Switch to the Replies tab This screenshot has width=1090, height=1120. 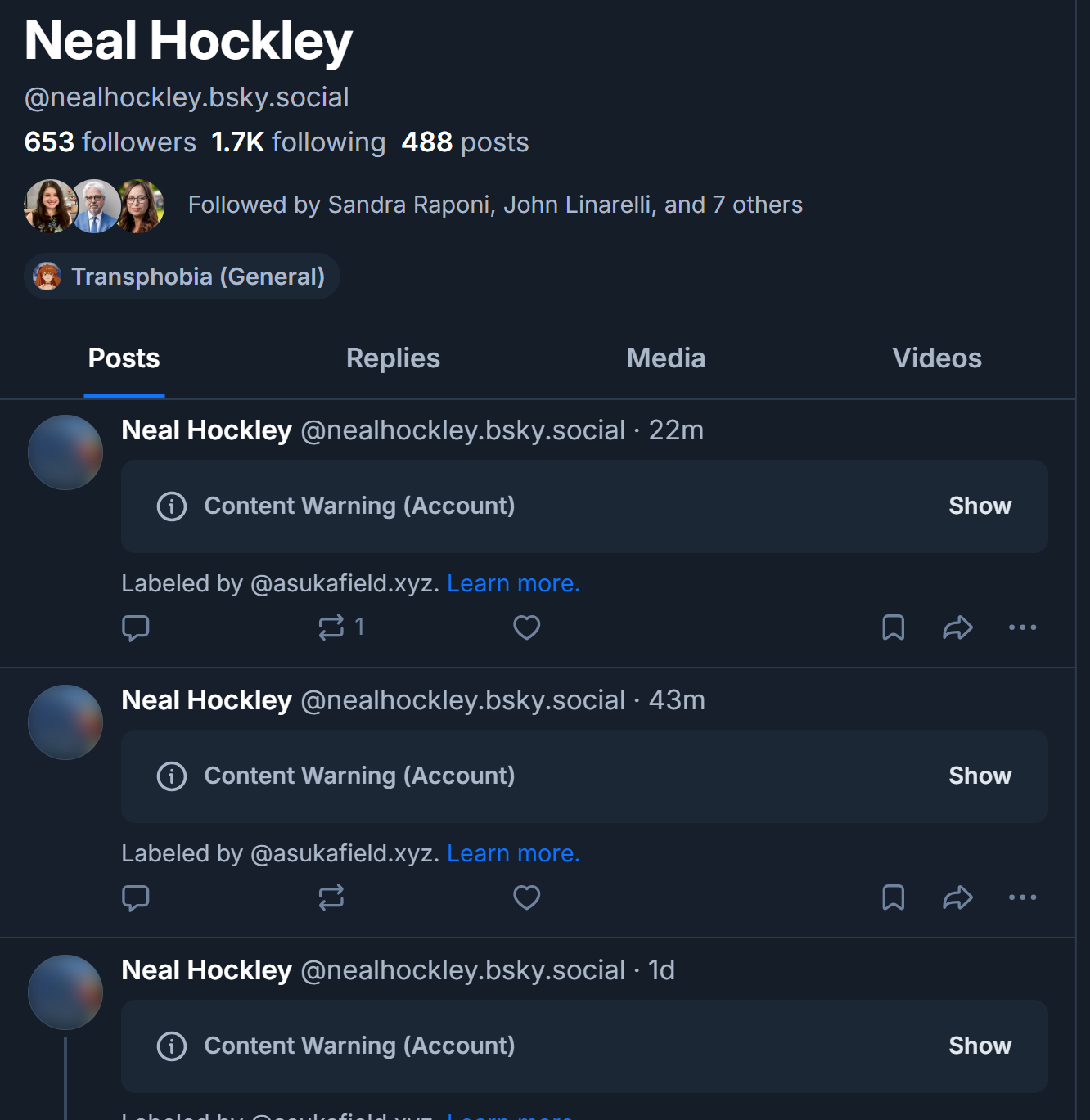pyautogui.click(x=393, y=358)
